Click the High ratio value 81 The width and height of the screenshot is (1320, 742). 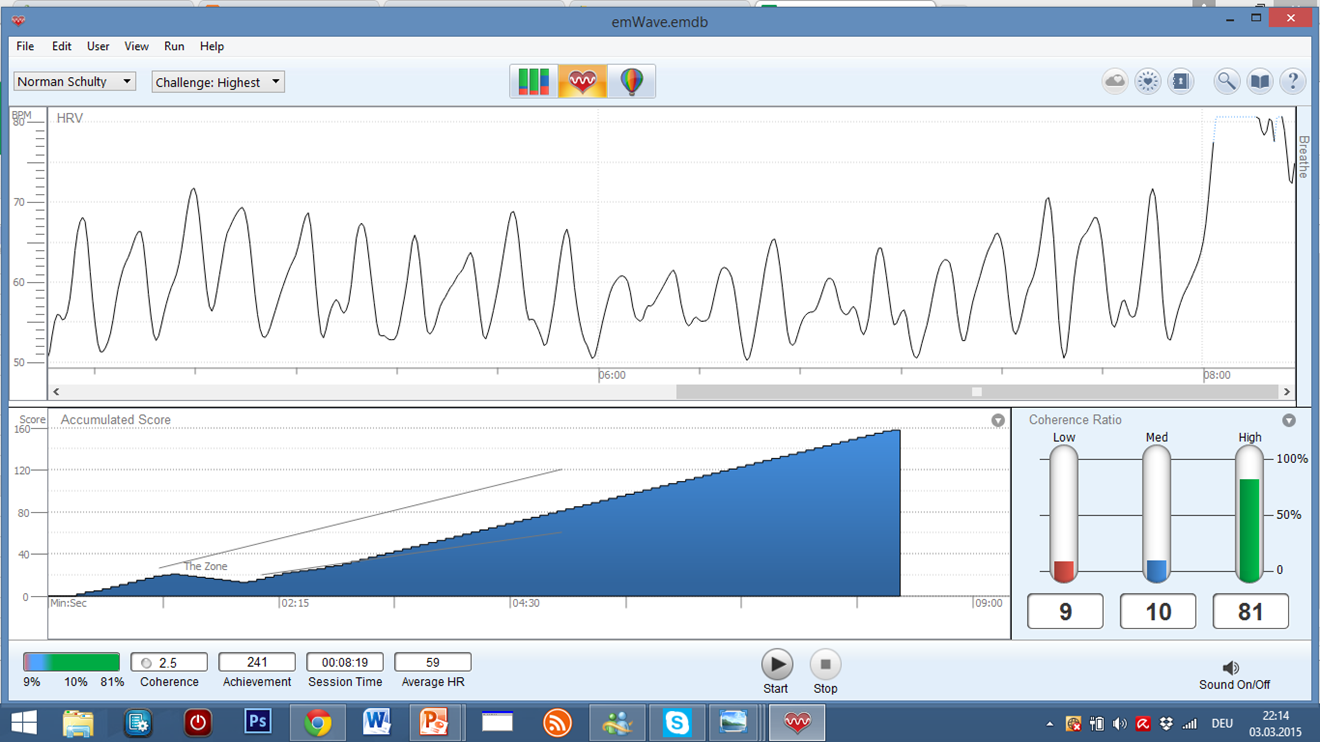(x=1251, y=611)
